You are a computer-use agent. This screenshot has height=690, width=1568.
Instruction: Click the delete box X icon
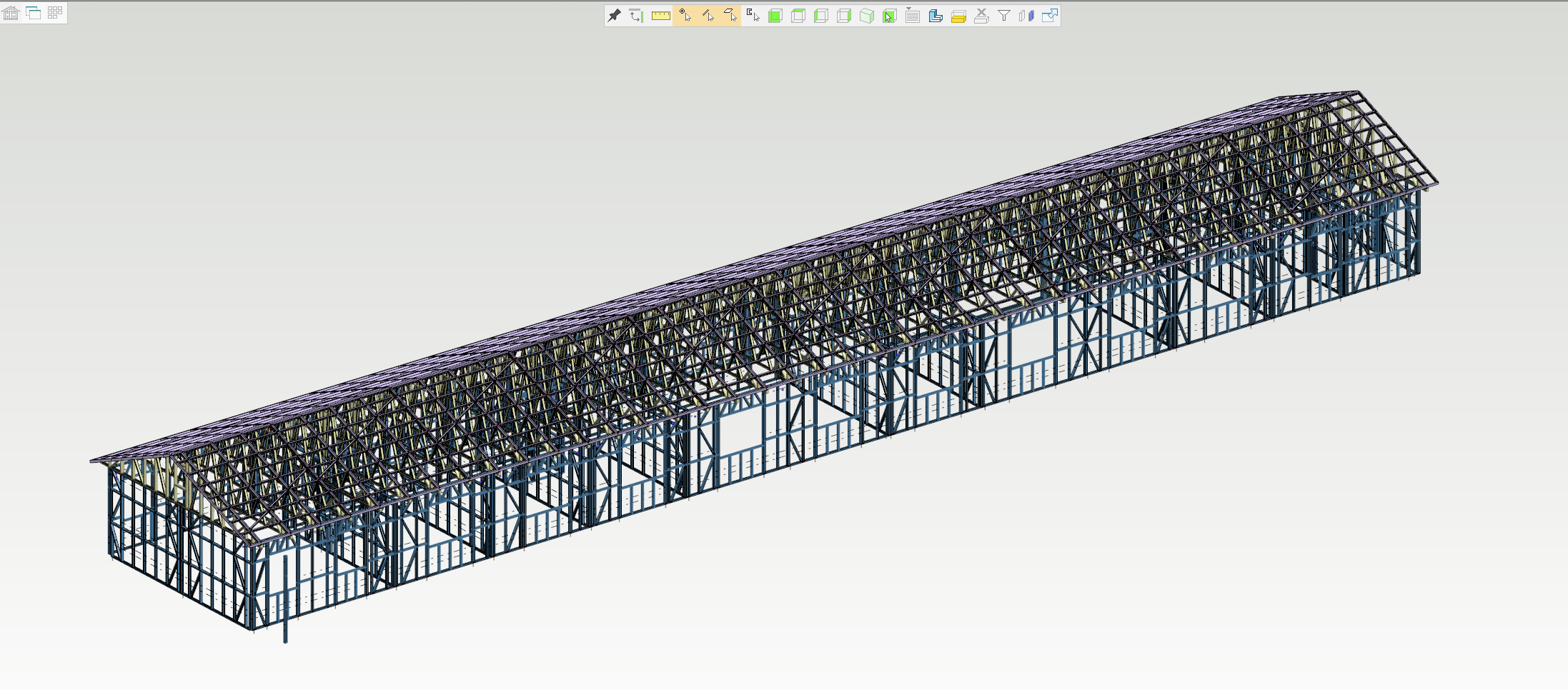click(981, 16)
